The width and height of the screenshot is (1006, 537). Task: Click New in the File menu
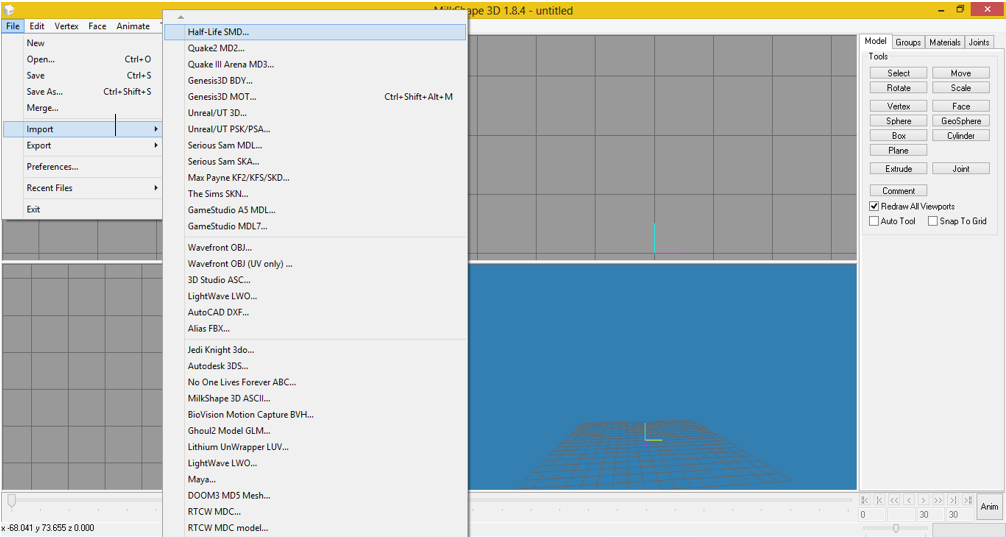pyautogui.click(x=82, y=43)
